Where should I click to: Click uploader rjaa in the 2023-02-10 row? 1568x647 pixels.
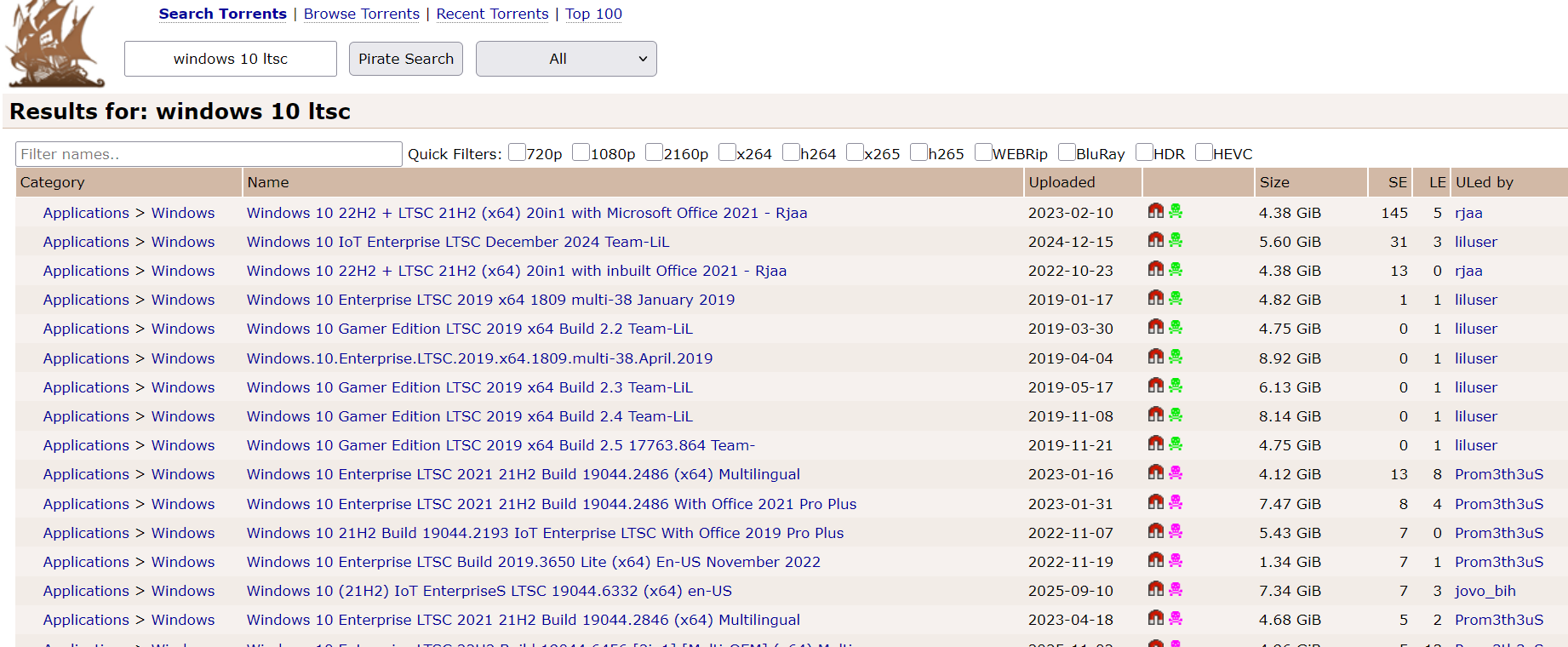1468,213
